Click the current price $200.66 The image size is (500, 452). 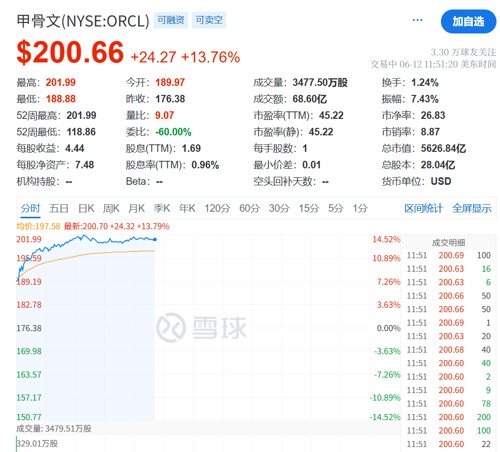[70, 52]
